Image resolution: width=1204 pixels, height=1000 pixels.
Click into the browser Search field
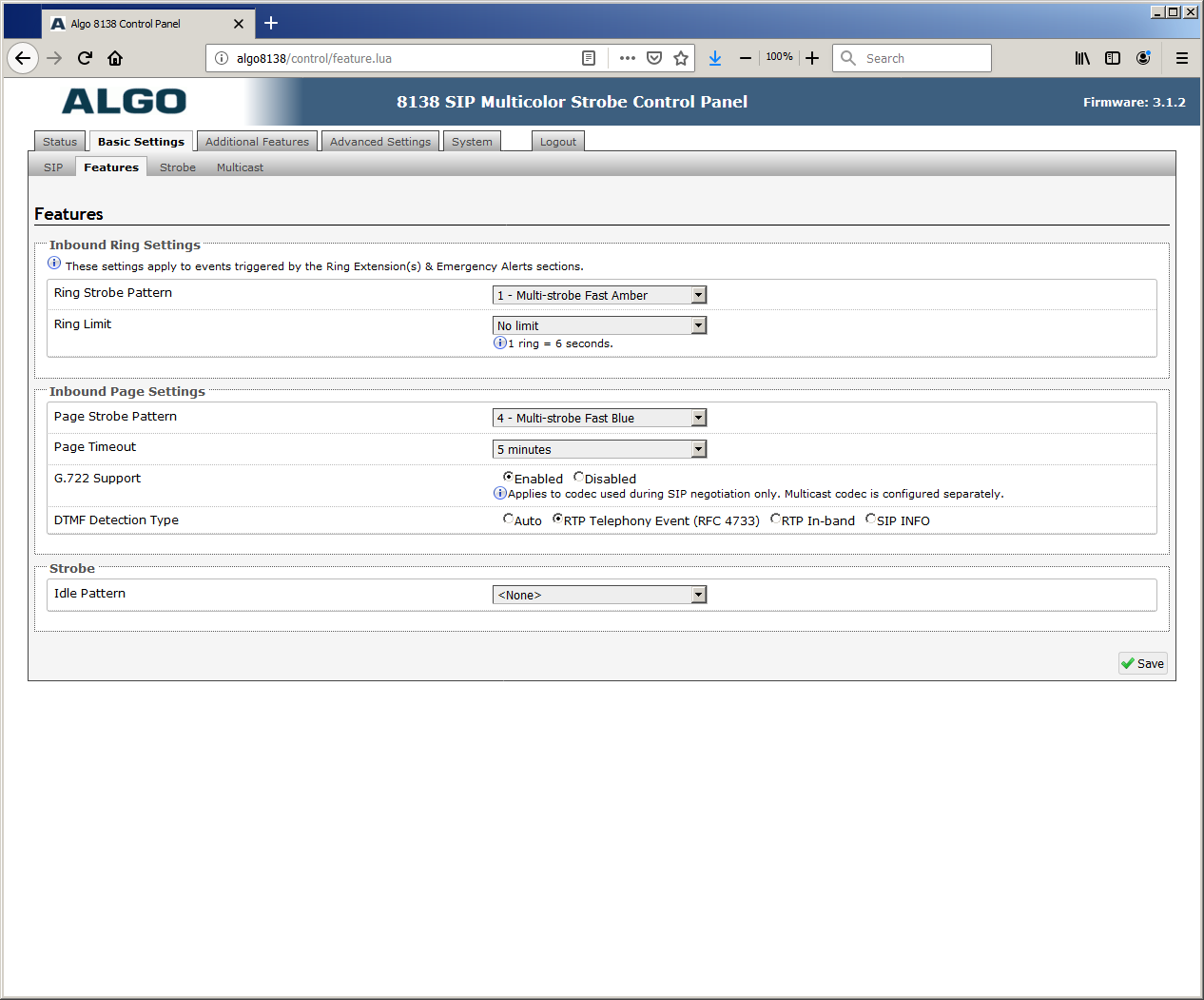click(x=922, y=58)
